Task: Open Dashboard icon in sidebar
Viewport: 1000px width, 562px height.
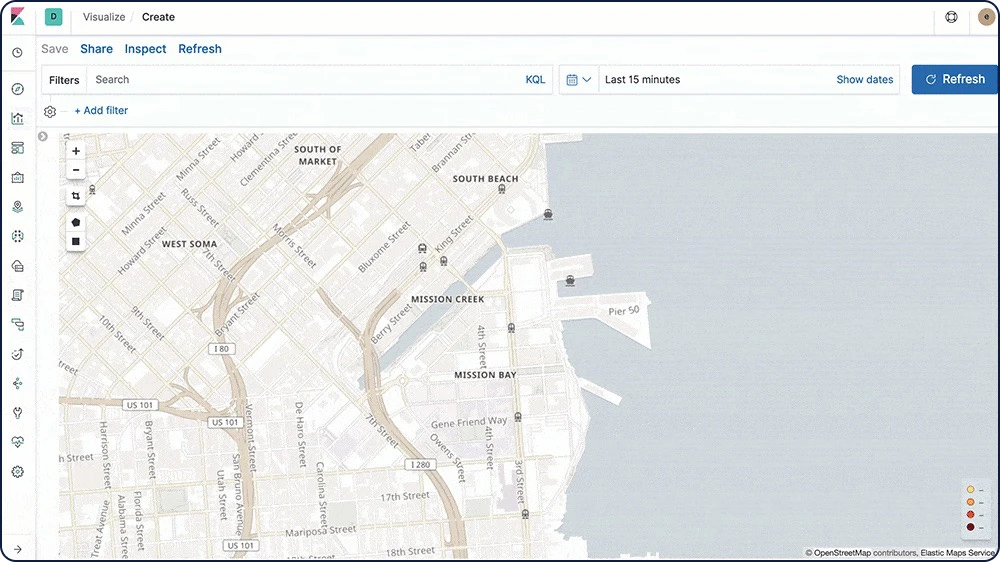Action: pos(18,148)
